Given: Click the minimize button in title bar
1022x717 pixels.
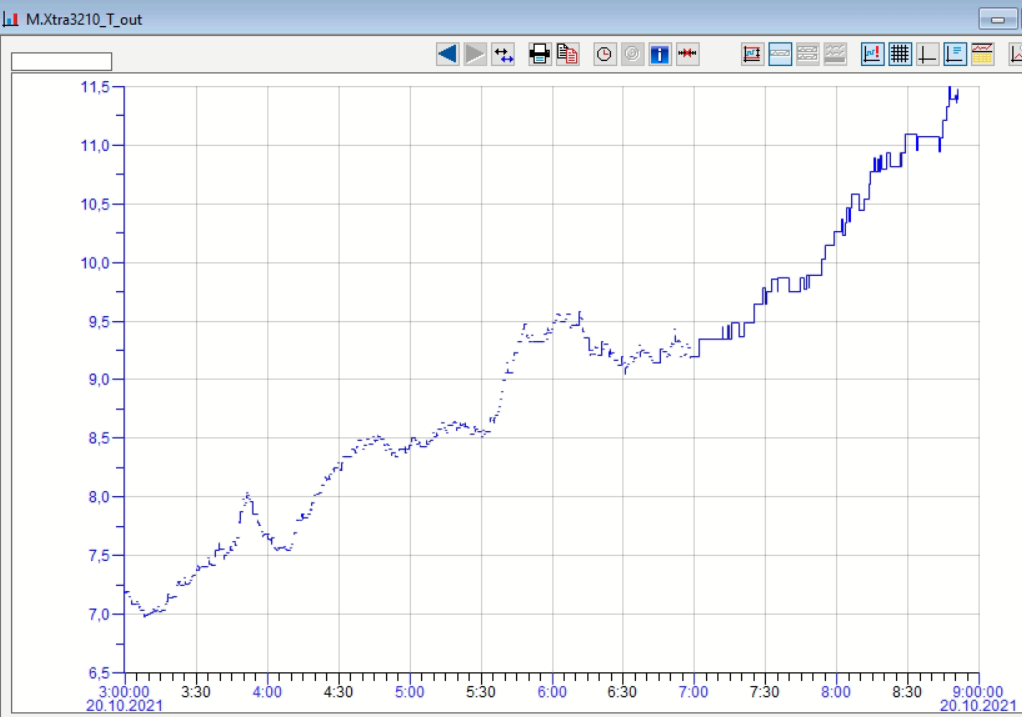Looking at the screenshot, I should click(x=997, y=19).
